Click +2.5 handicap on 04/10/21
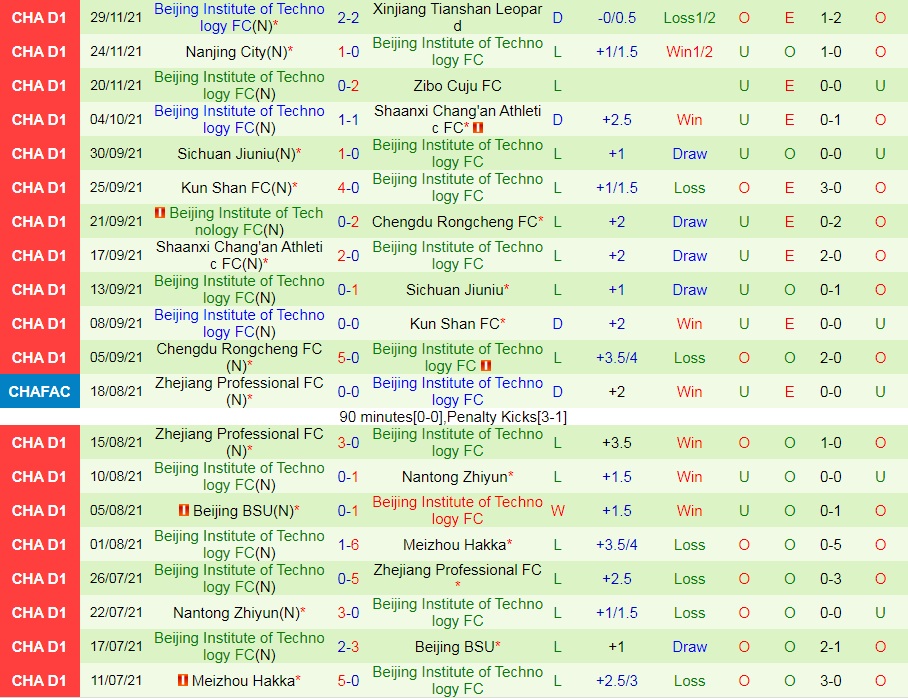Image resolution: width=908 pixels, height=698 pixels. coord(617,120)
